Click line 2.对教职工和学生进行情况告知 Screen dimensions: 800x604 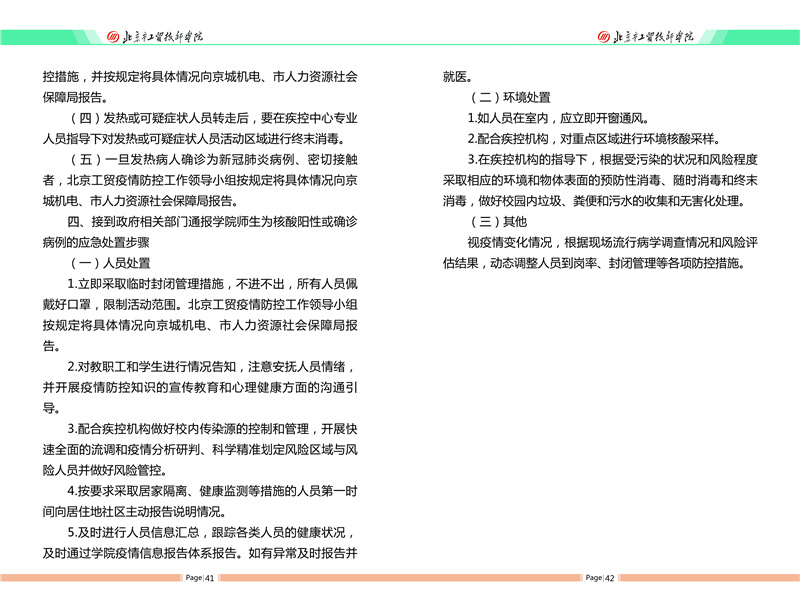pos(211,367)
